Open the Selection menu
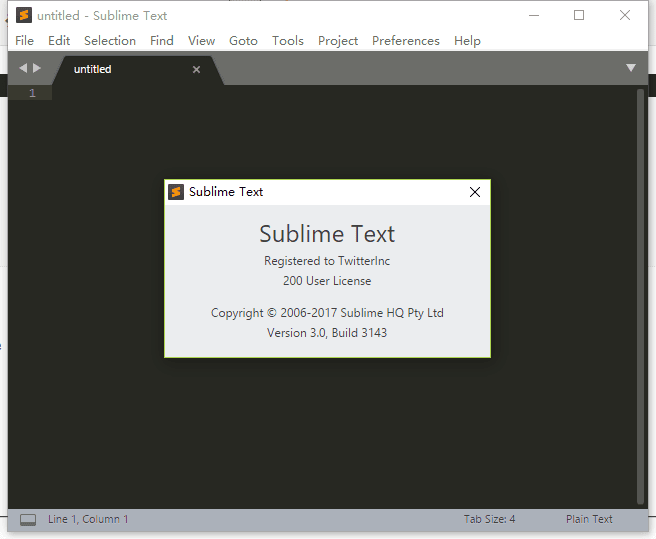The height and width of the screenshot is (539, 656). (110, 41)
